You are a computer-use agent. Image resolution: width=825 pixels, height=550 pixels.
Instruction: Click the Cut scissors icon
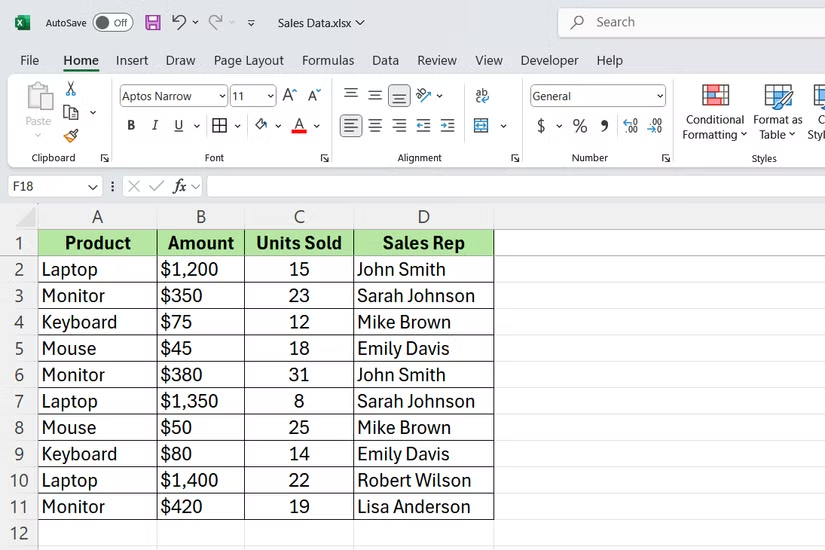(x=71, y=90)
